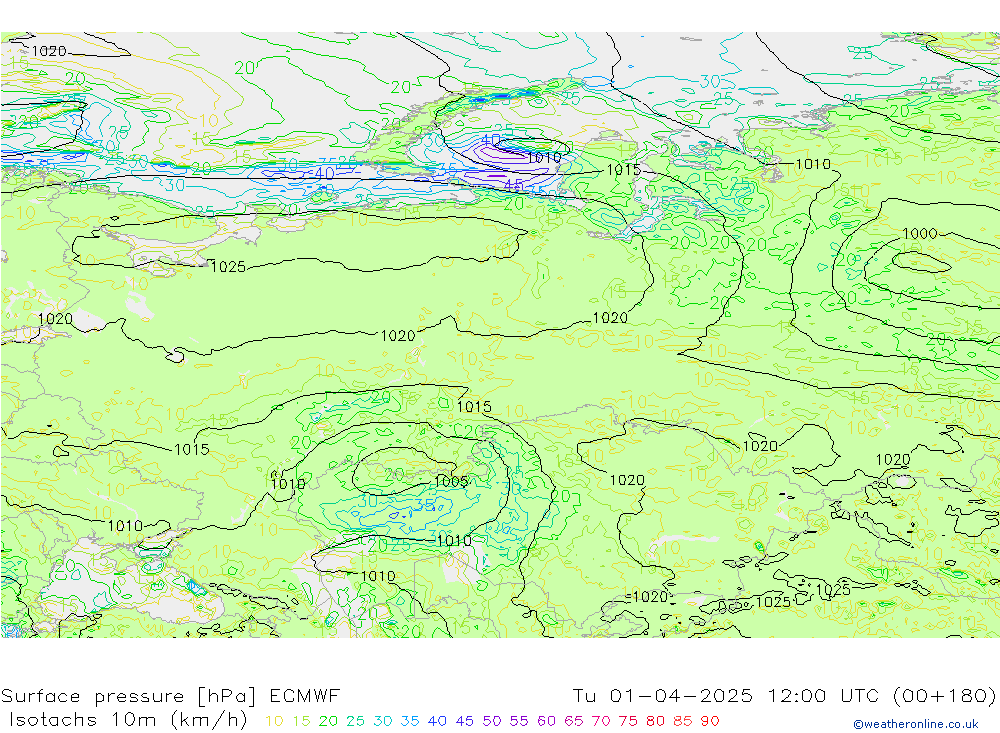Select the 65 km/h legend value

click(x=573, y=721)
